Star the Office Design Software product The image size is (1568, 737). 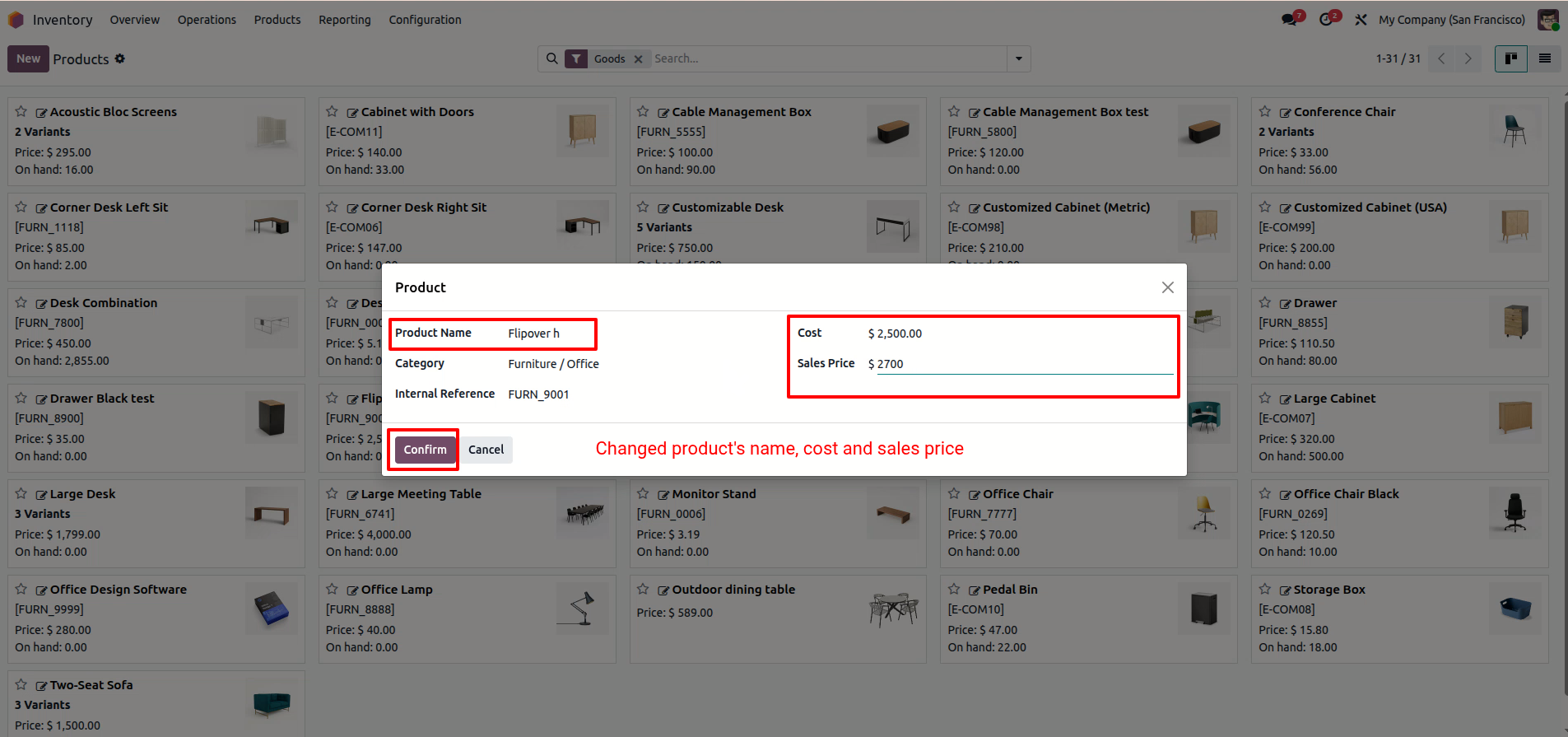(x=21, y=589)
